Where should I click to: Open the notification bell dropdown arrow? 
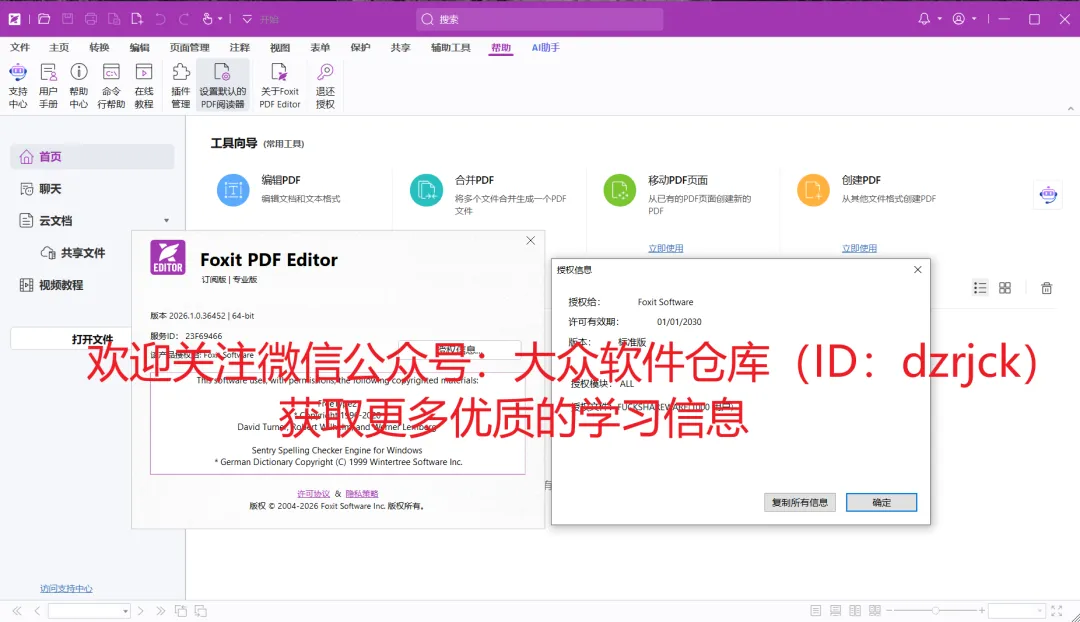pyautogui.click(x=939, y=19)
